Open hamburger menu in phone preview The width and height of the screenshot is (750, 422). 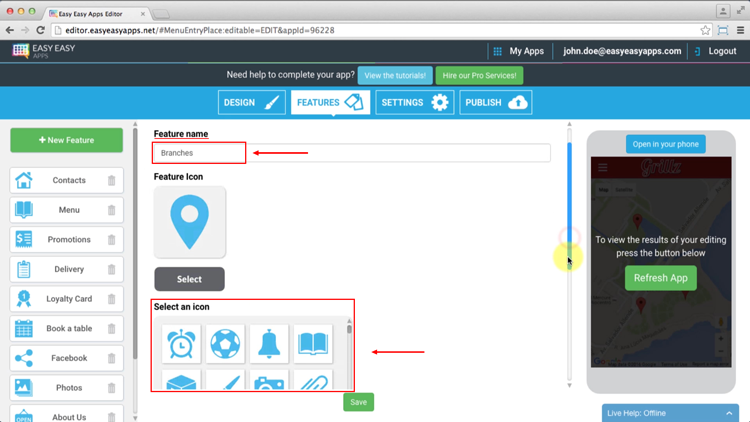[603, 167]
